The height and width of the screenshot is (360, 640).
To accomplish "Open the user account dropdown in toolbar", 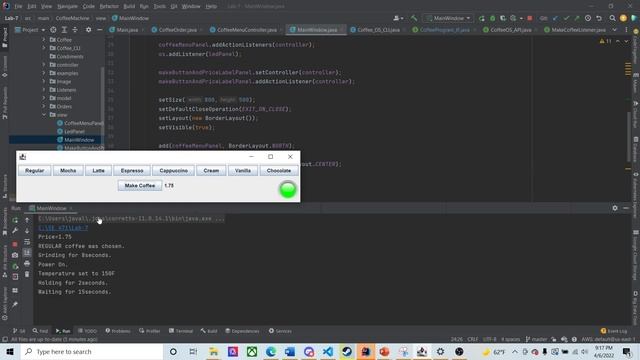I will click(x=398, y=18).
